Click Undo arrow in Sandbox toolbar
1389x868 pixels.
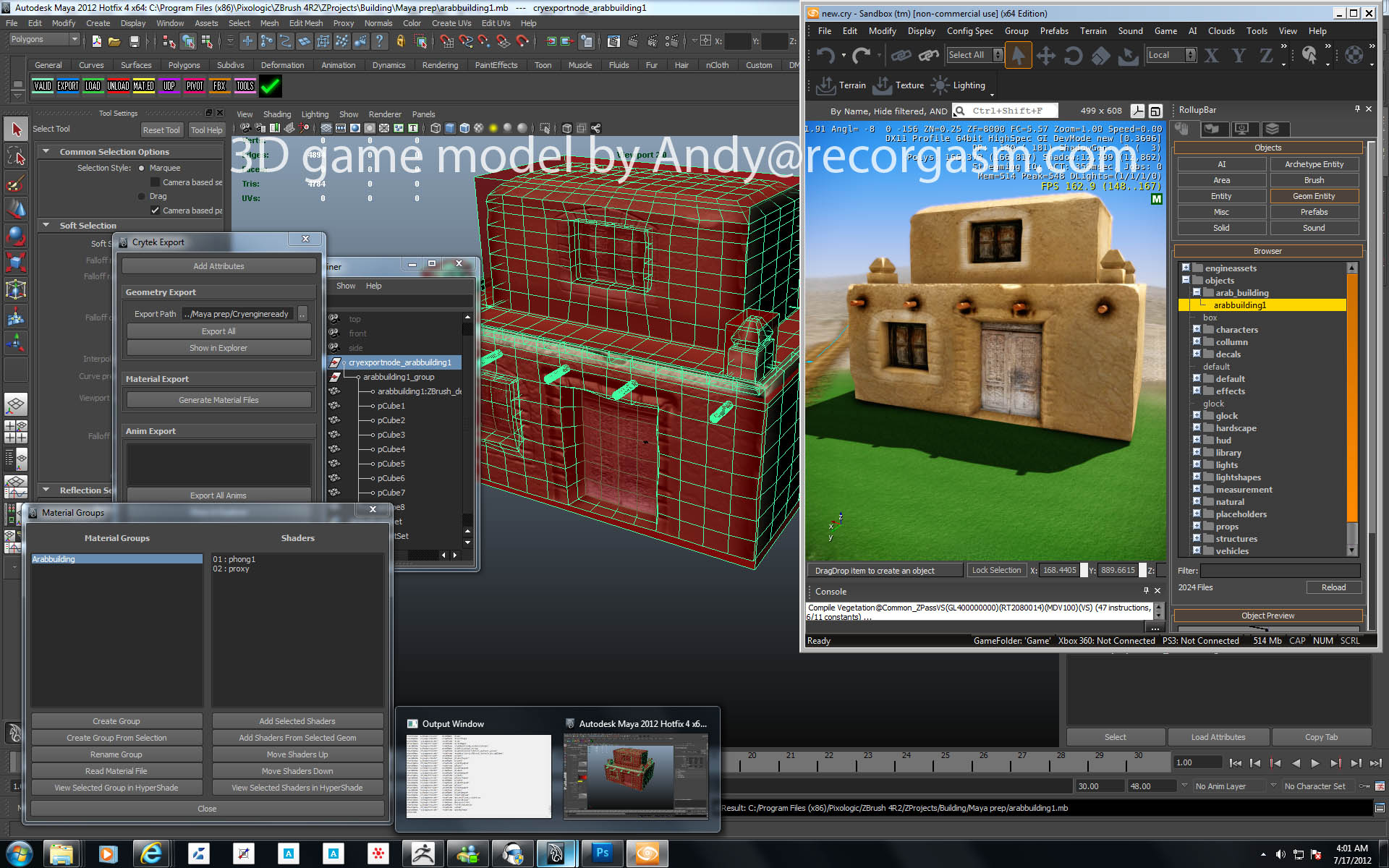825,55
